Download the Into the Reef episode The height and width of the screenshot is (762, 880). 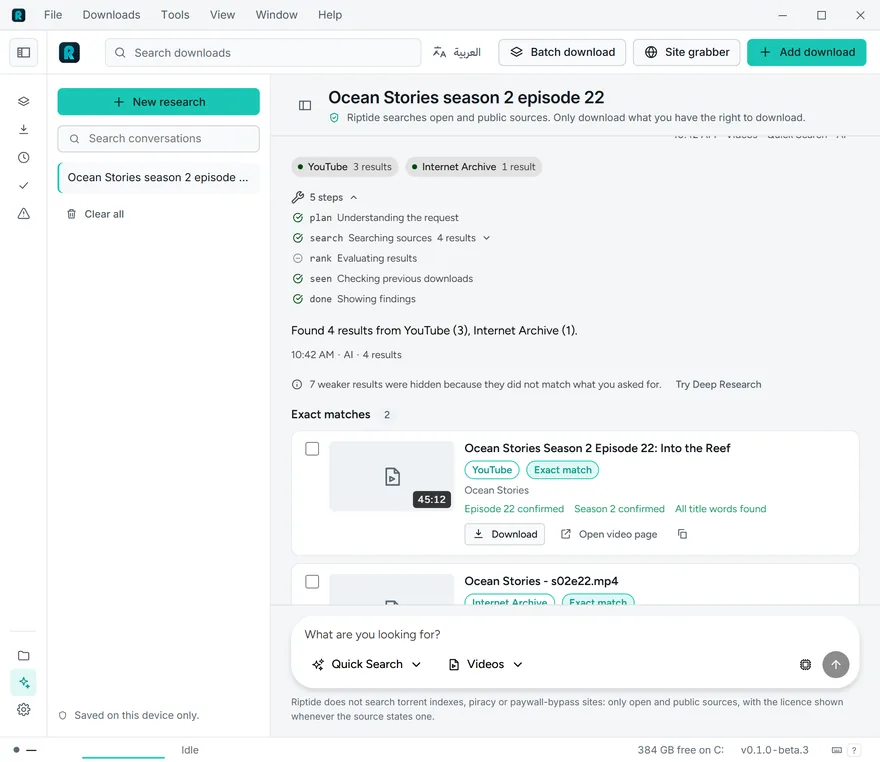[x=505, y=534]
